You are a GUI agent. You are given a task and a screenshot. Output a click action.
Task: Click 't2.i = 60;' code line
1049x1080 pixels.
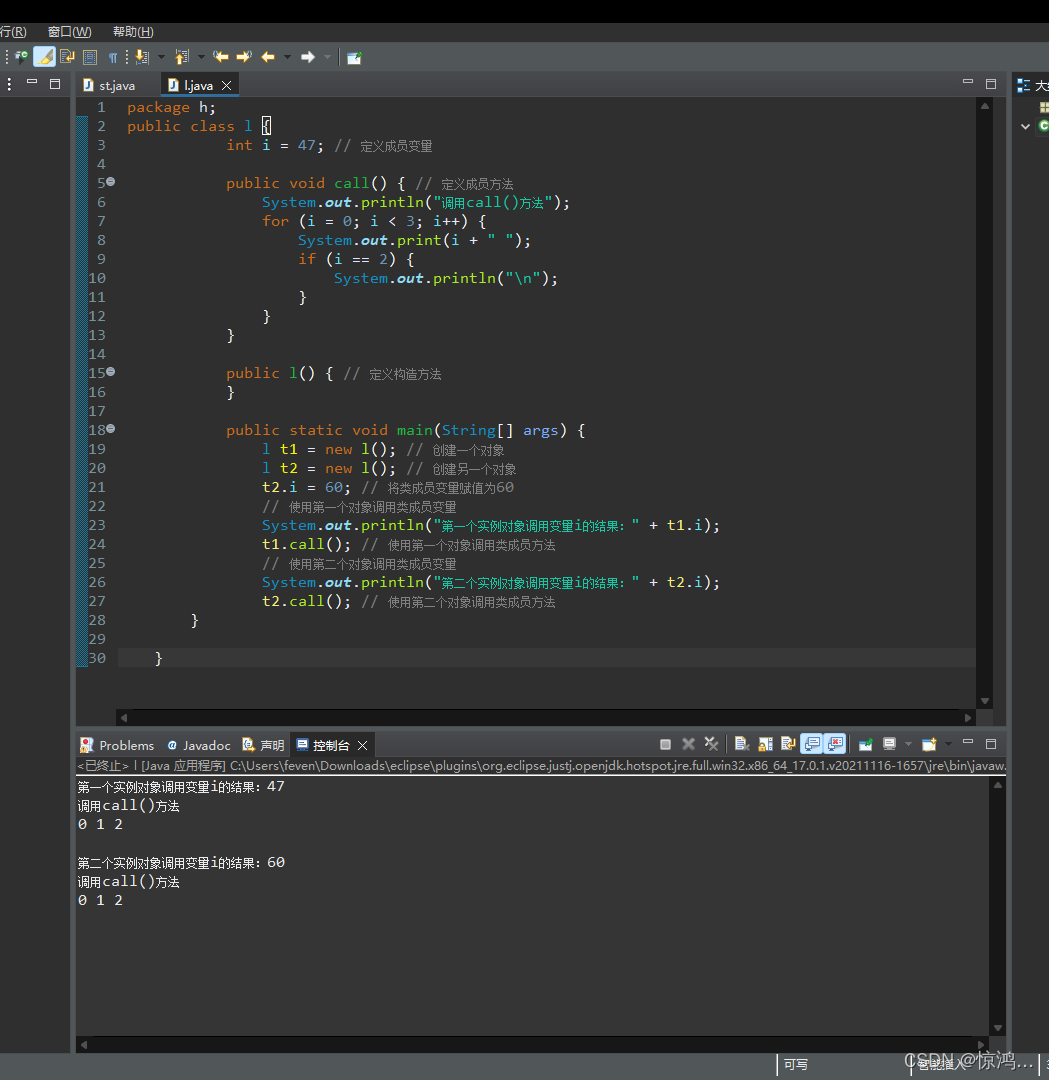306,488
